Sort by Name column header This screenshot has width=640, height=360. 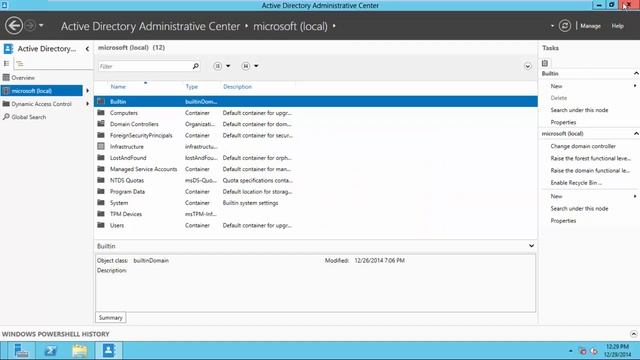tap(118, 87)
